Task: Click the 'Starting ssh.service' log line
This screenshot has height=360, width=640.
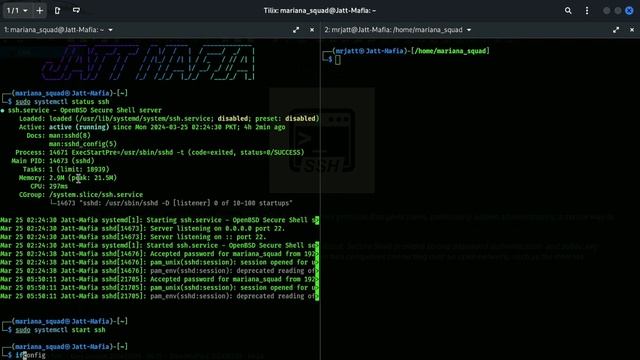Action: (x=159, y=220)
